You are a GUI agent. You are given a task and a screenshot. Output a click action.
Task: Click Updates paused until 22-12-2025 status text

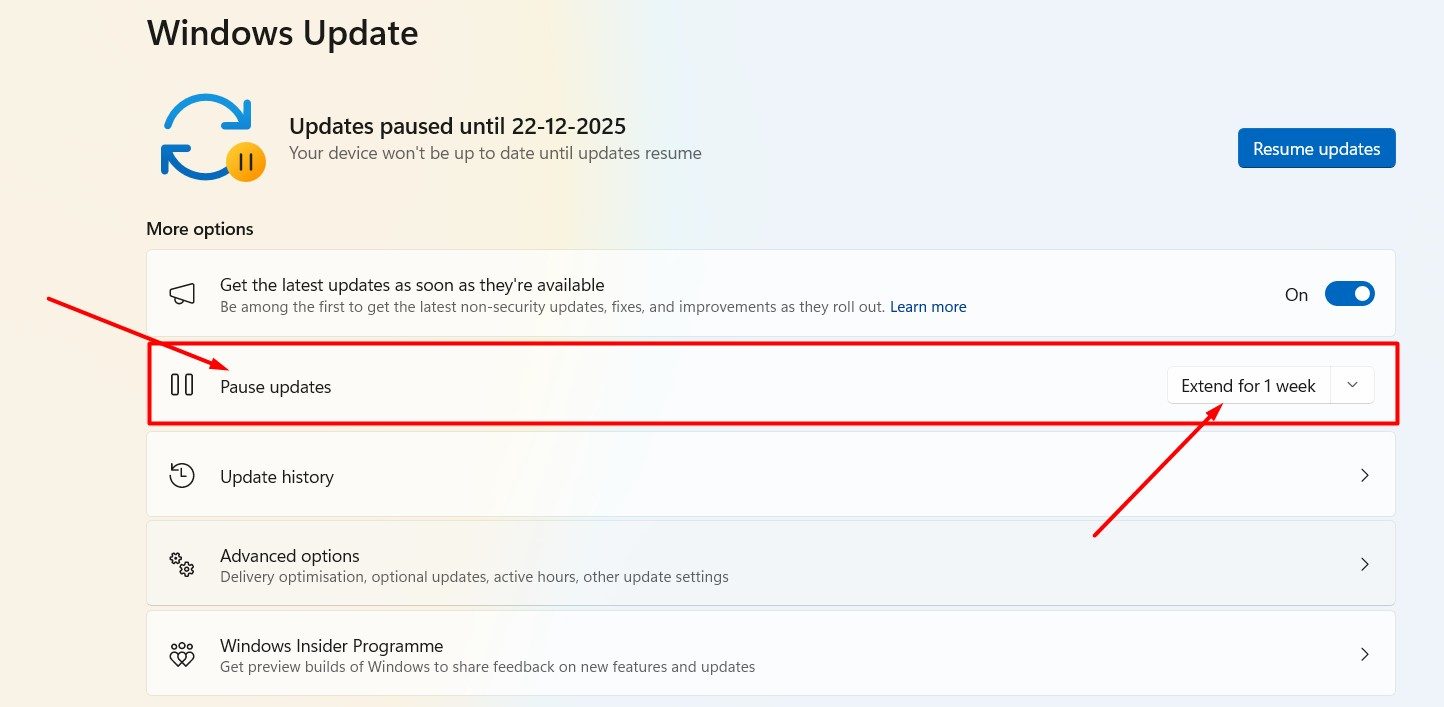457,126
